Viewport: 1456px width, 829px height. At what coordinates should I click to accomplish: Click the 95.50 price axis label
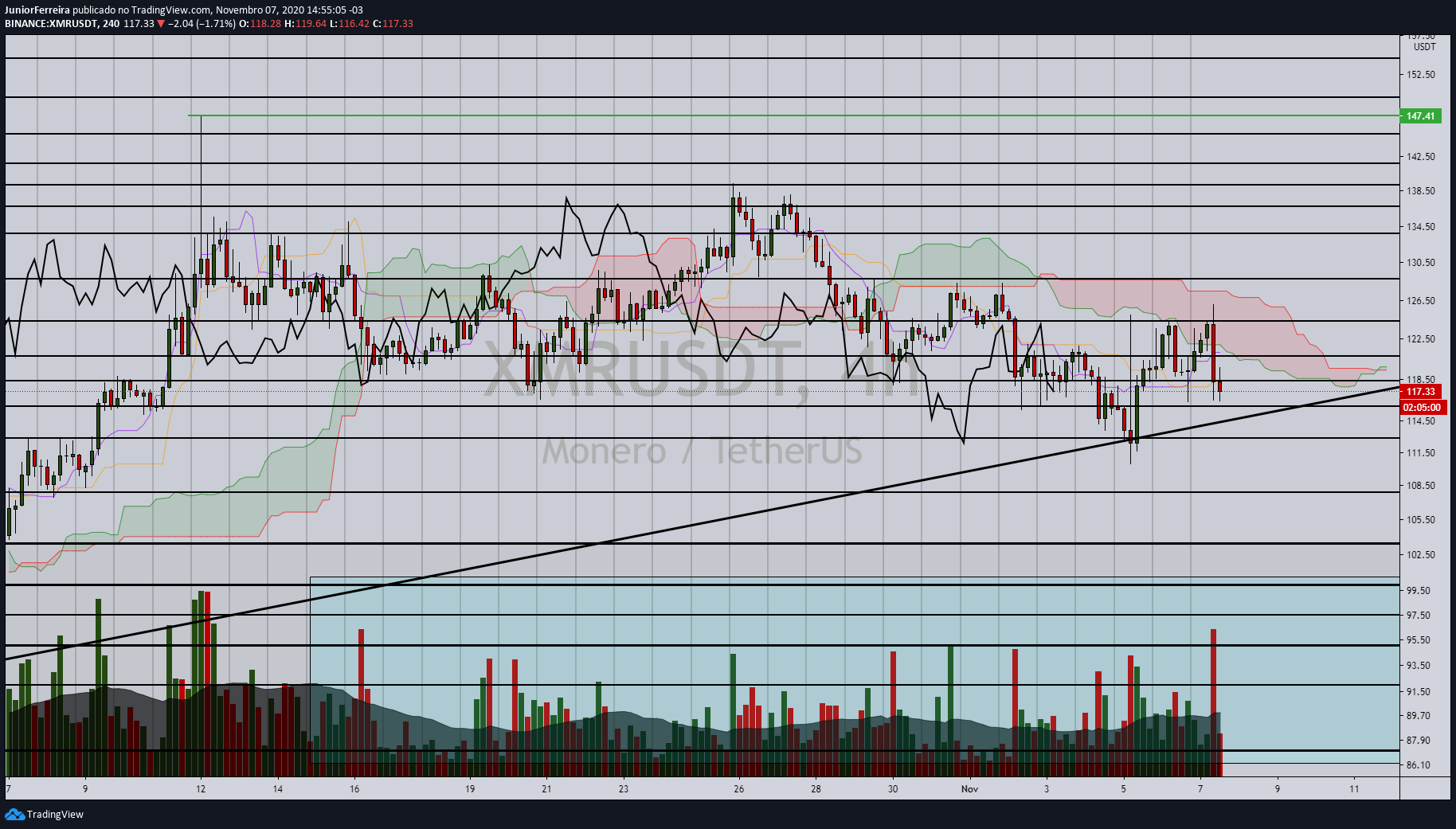[1419, 640]
